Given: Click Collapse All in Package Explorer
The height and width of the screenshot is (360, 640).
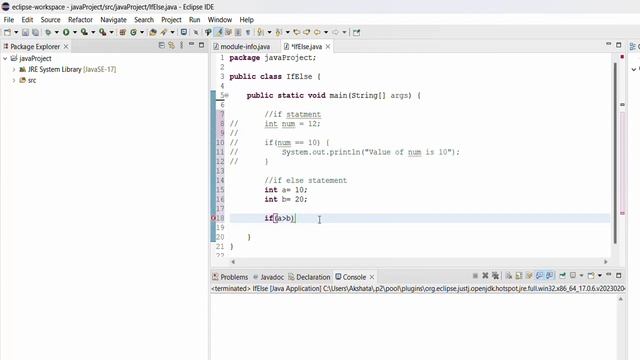Looking at the screenshot, I should (162, 45).
